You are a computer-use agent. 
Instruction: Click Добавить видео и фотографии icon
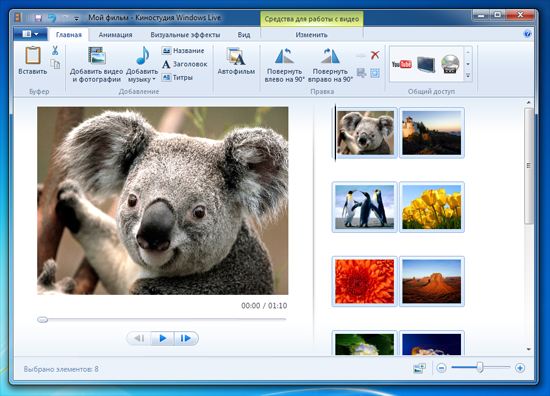[x=96, y=55]
